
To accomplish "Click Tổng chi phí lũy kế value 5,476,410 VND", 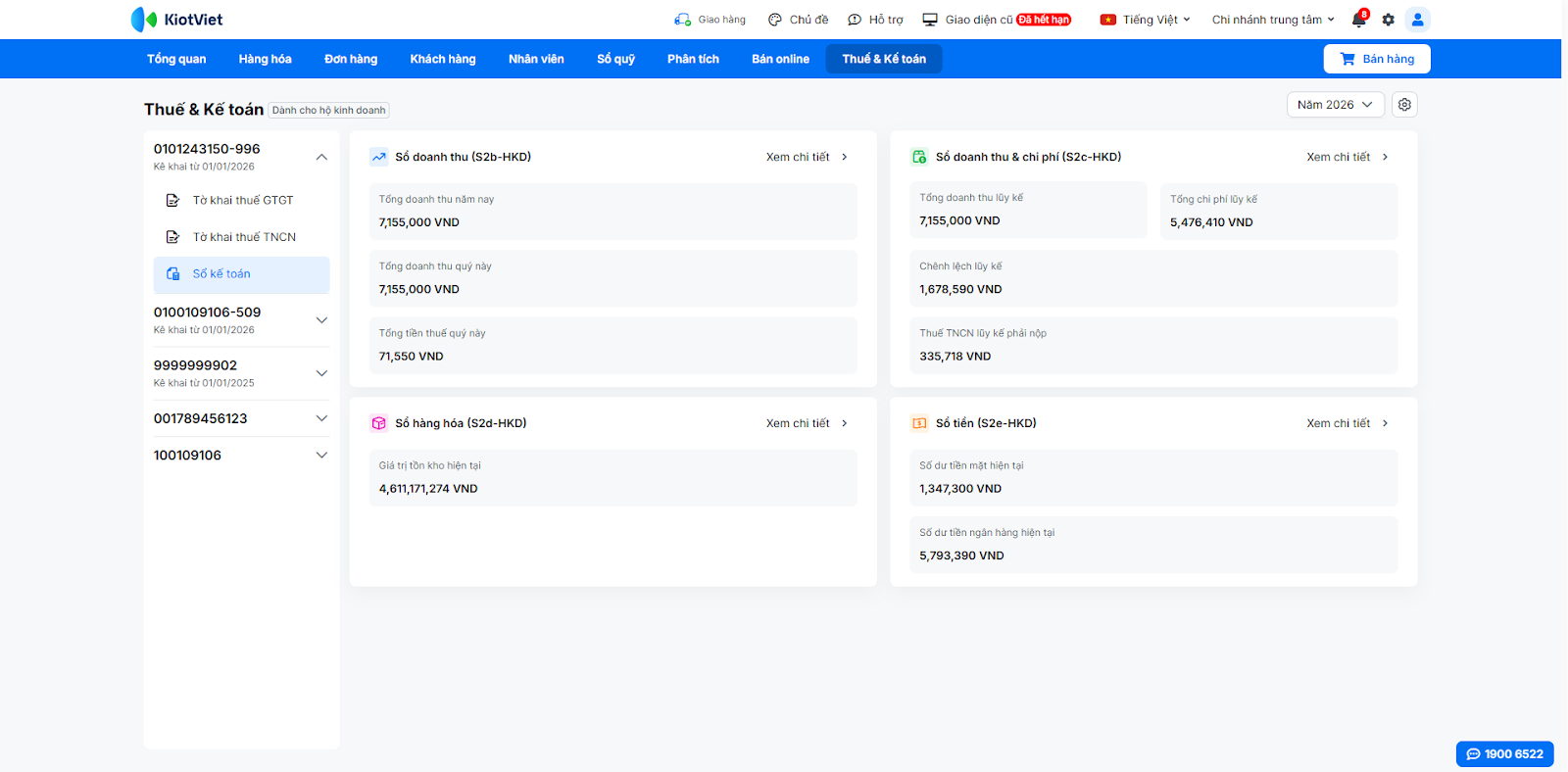I will (1211, 222).
